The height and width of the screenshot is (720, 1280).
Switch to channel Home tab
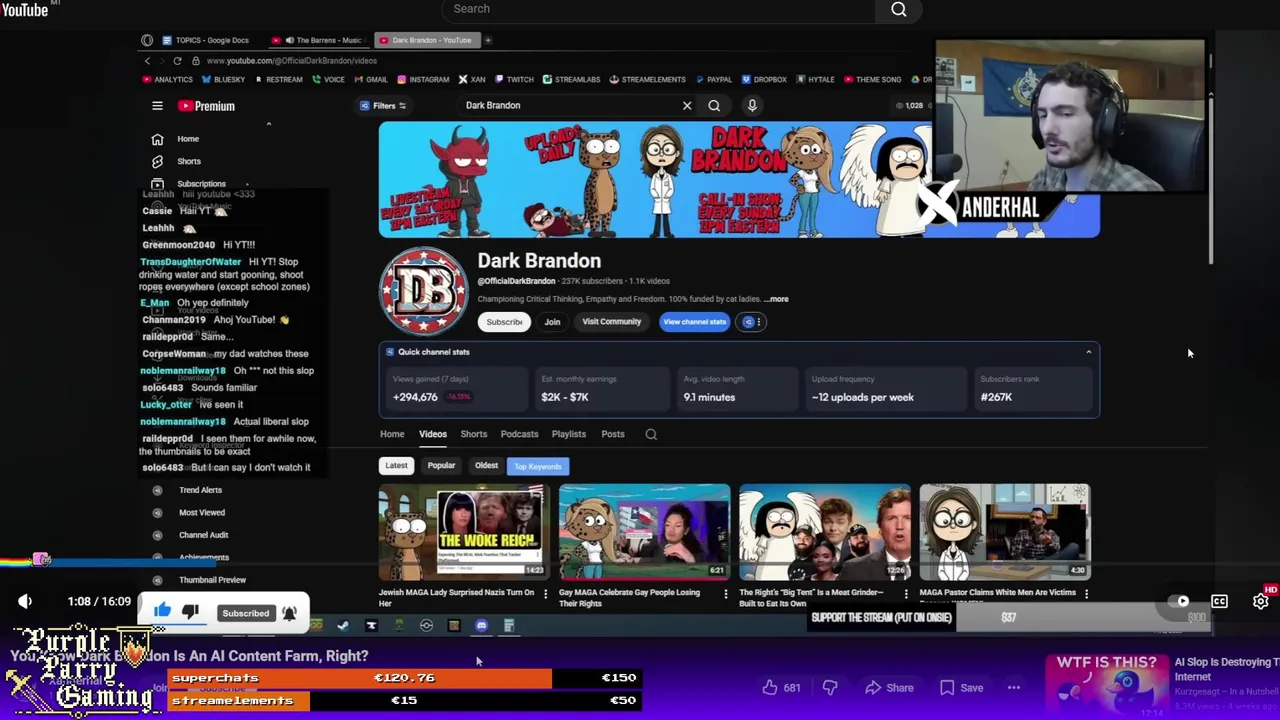tap(392, 434)
